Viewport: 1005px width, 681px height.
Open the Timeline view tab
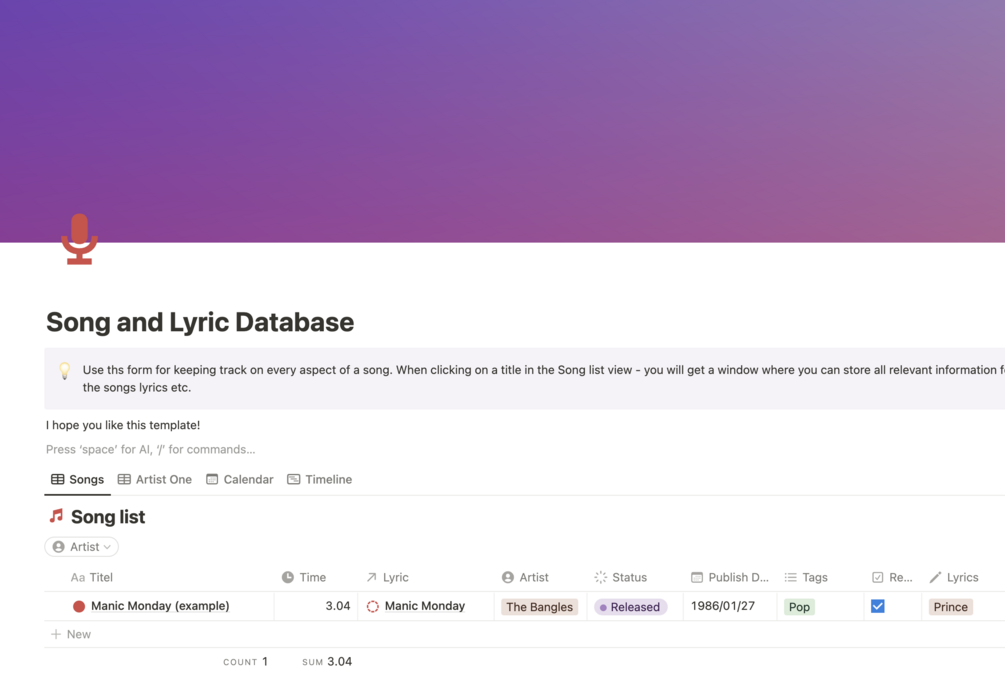tap(320, 479)
